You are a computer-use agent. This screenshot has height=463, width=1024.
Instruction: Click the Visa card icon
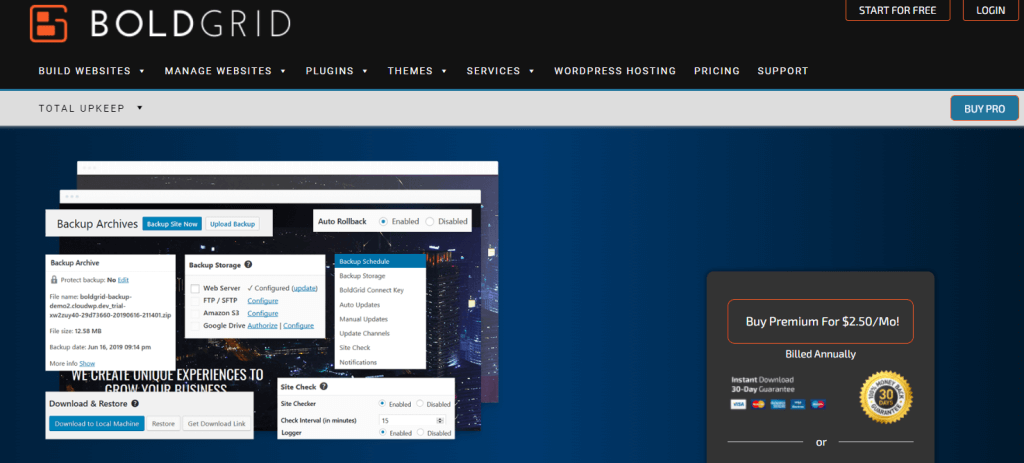[738, 404]
